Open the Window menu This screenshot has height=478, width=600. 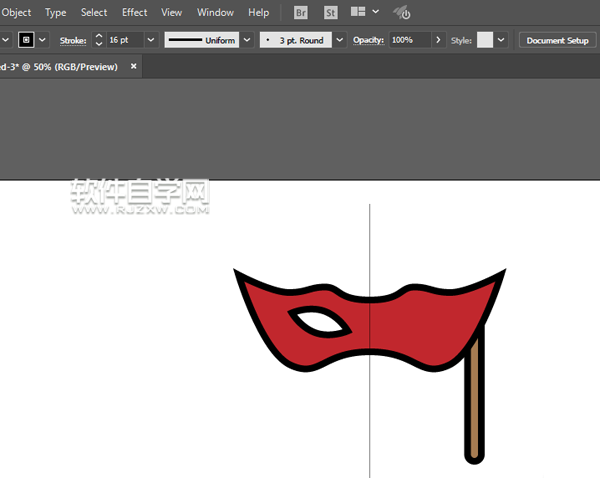[x=215, y=13]
